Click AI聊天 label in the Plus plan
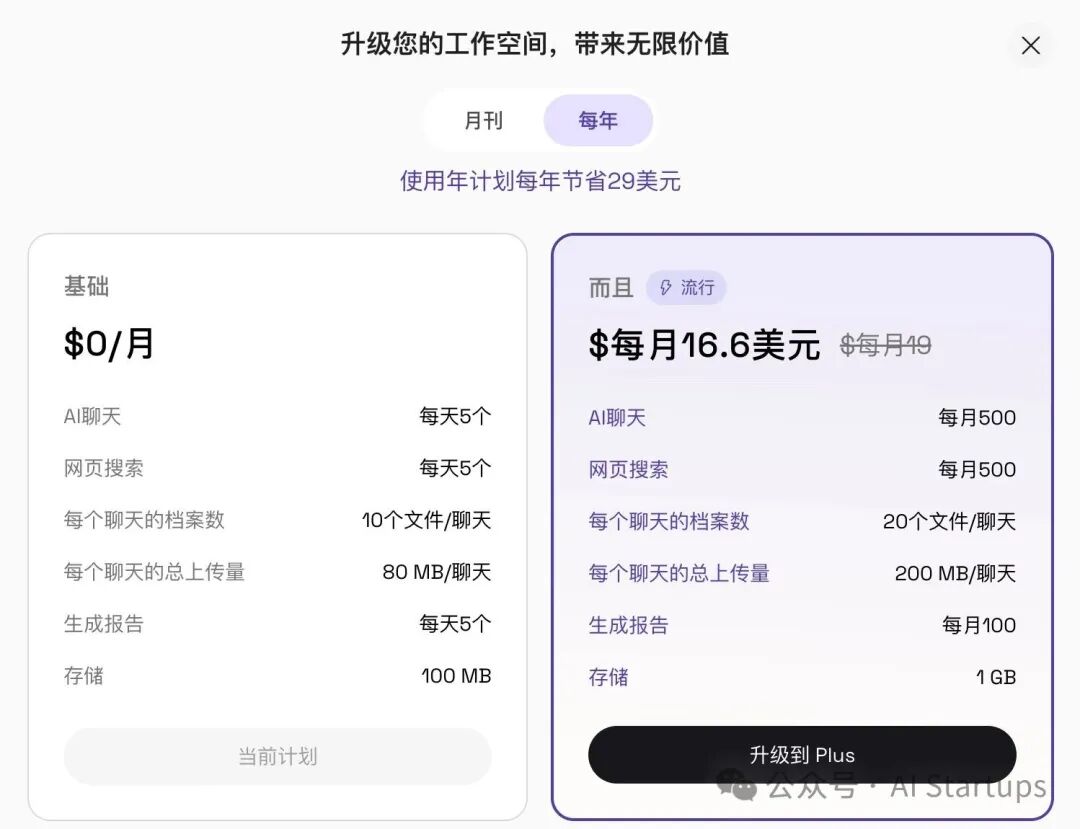Image resolution: width=1080 pixels, height=829 pixels. 617,417
